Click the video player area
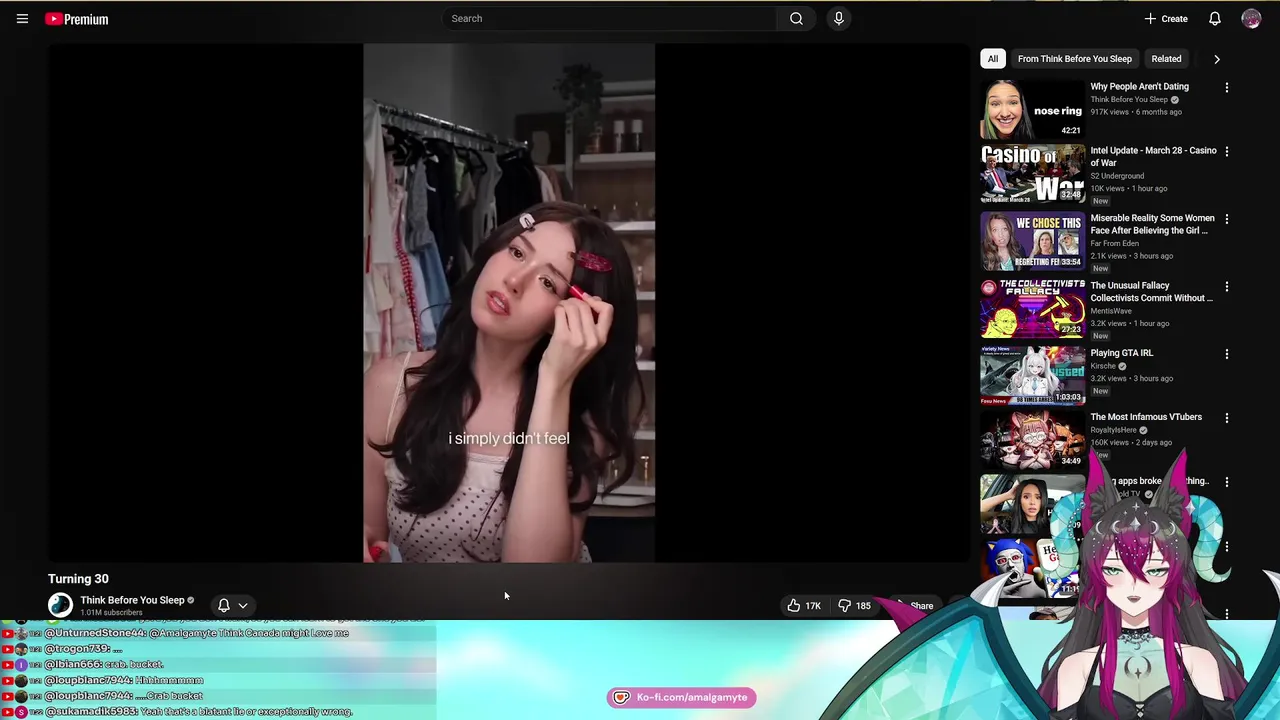 [x=509, y=302]
